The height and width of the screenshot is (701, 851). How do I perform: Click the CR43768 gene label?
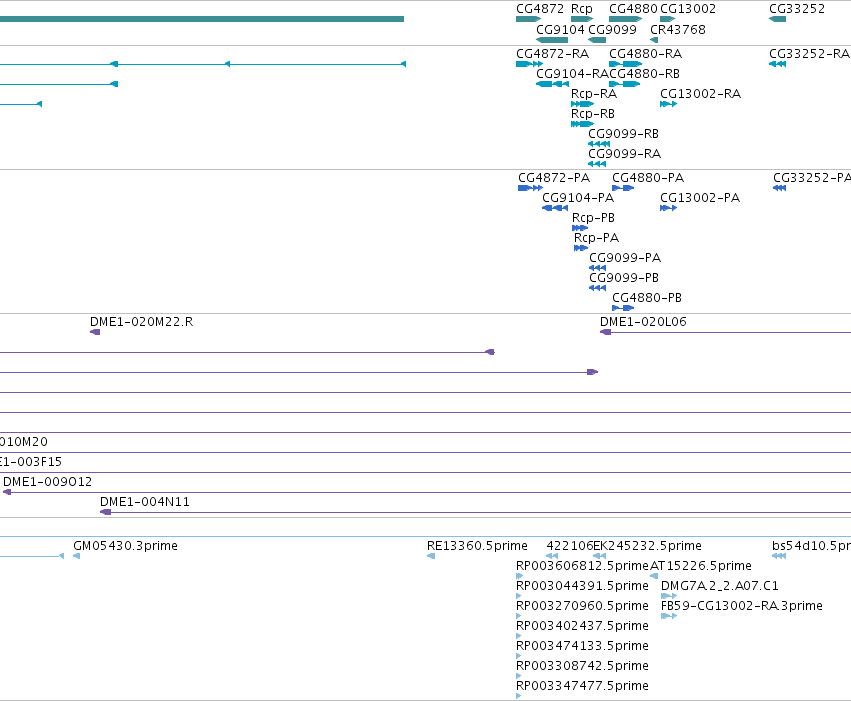pos(678,29)
